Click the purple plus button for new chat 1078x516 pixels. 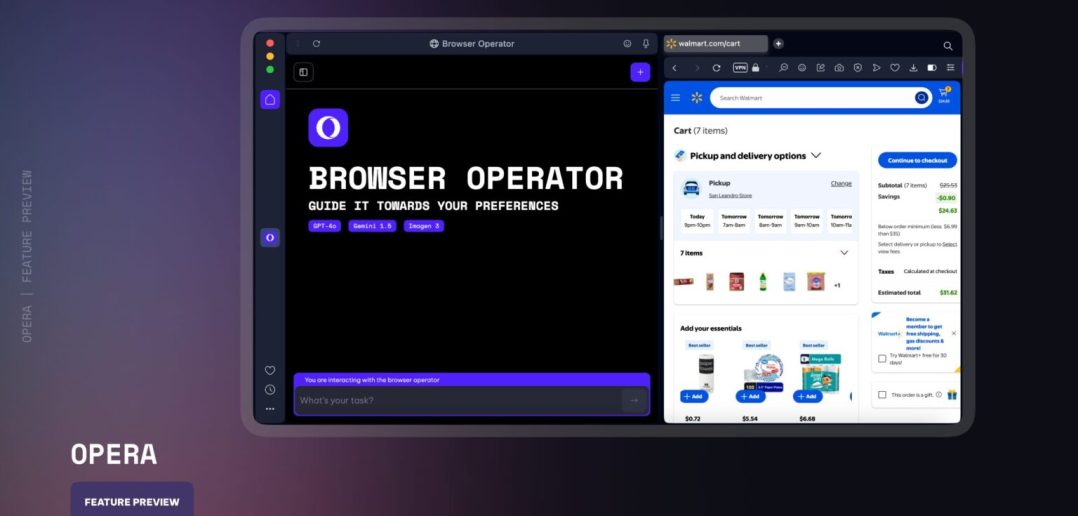639,72
